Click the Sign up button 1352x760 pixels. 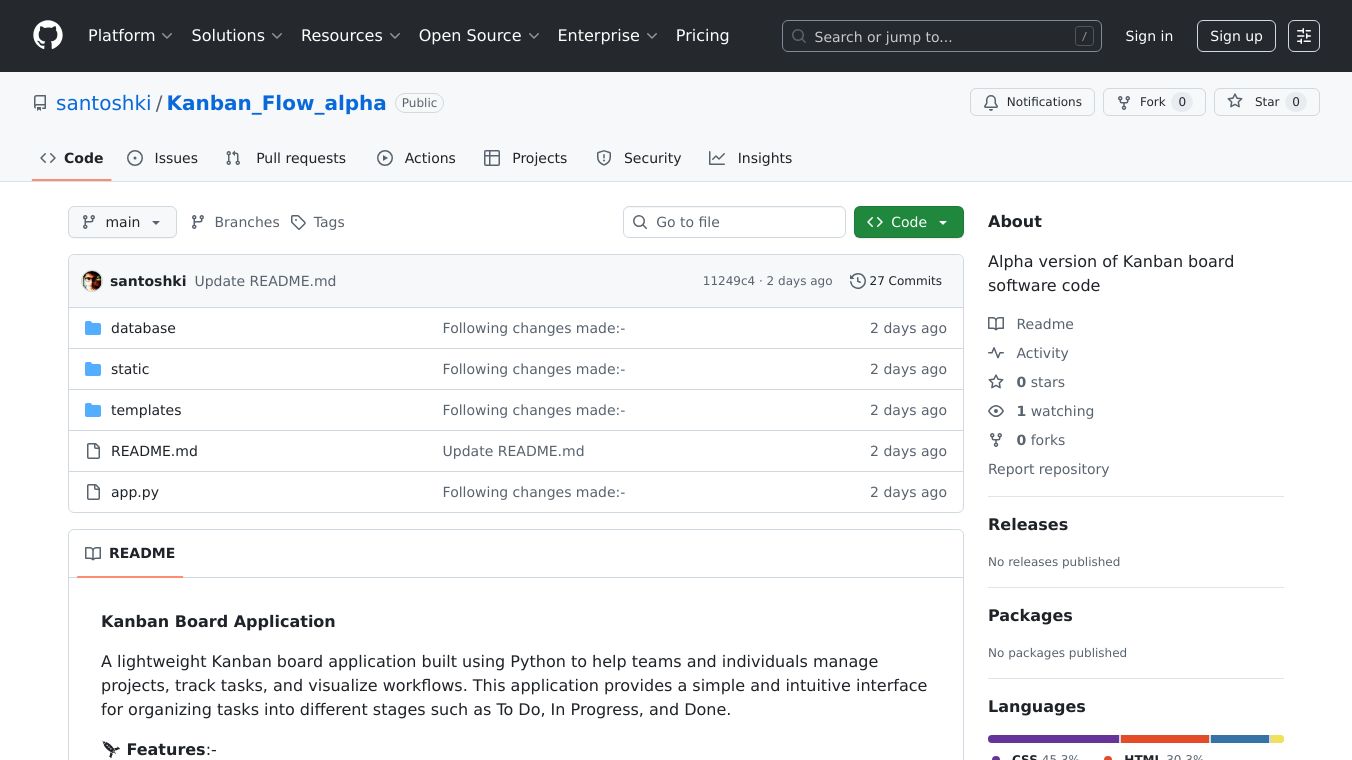tap(1235, 36)
